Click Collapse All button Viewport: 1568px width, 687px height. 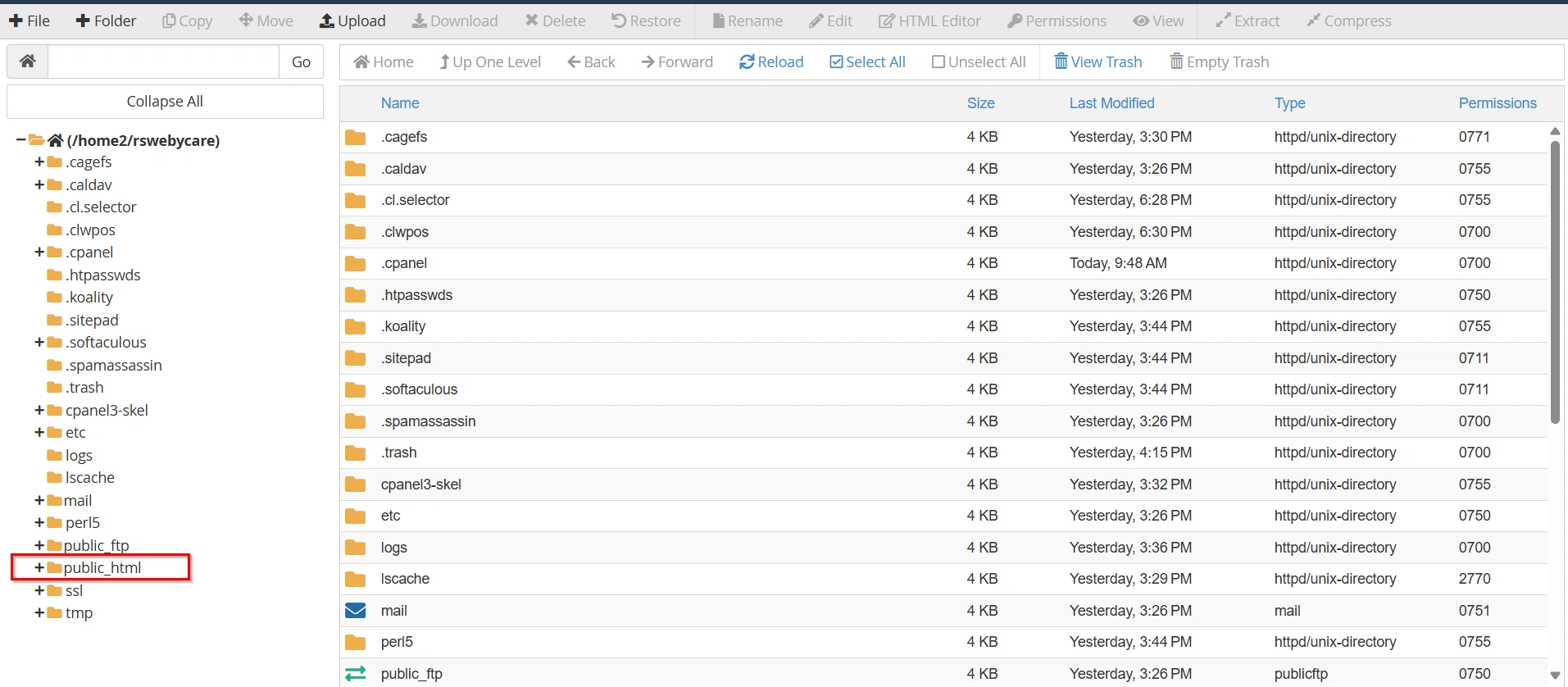tap(165, 102)
